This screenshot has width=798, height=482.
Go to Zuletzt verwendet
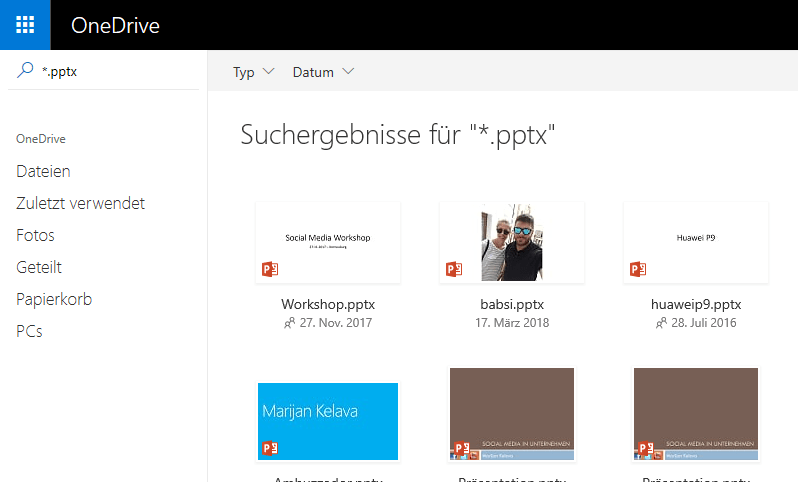(80, 203)
